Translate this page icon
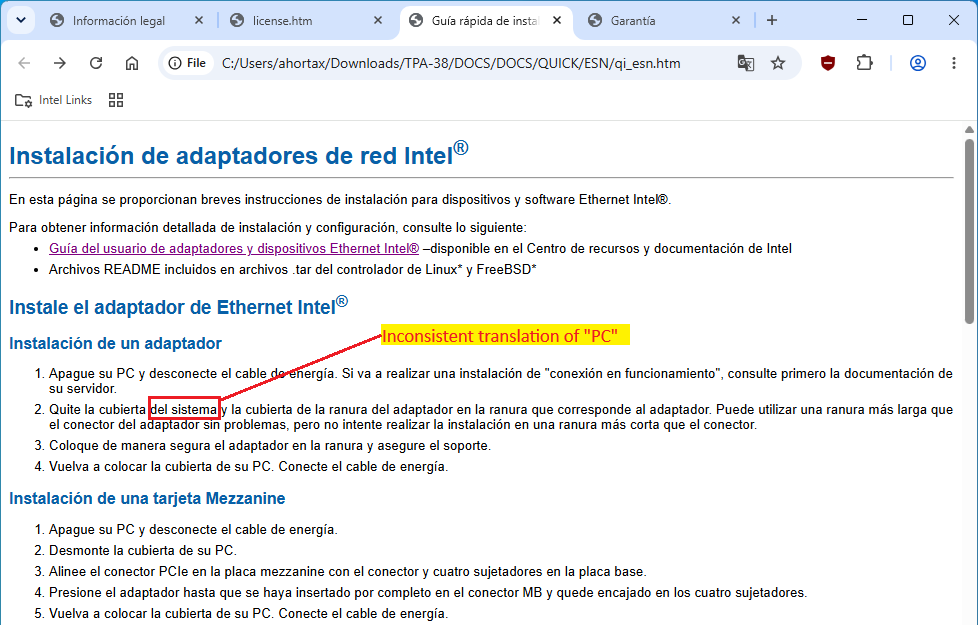This screenshot has height=625, width=979. 745,63
